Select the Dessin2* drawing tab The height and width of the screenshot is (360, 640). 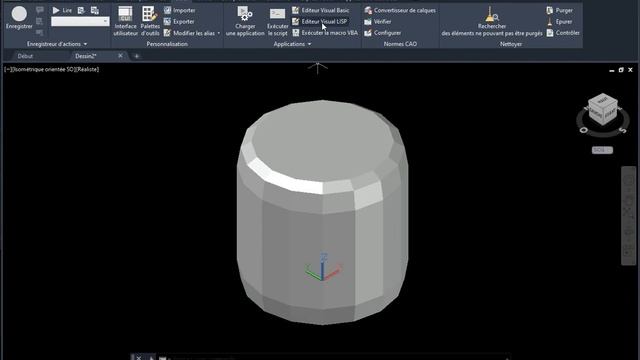(86, 56)
